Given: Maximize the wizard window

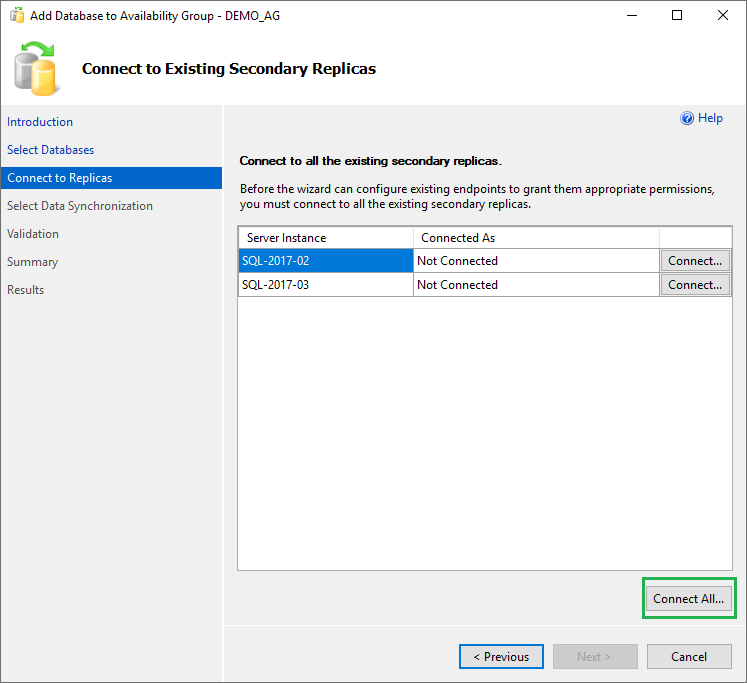Looking at the screenshot, I should 677,15.
